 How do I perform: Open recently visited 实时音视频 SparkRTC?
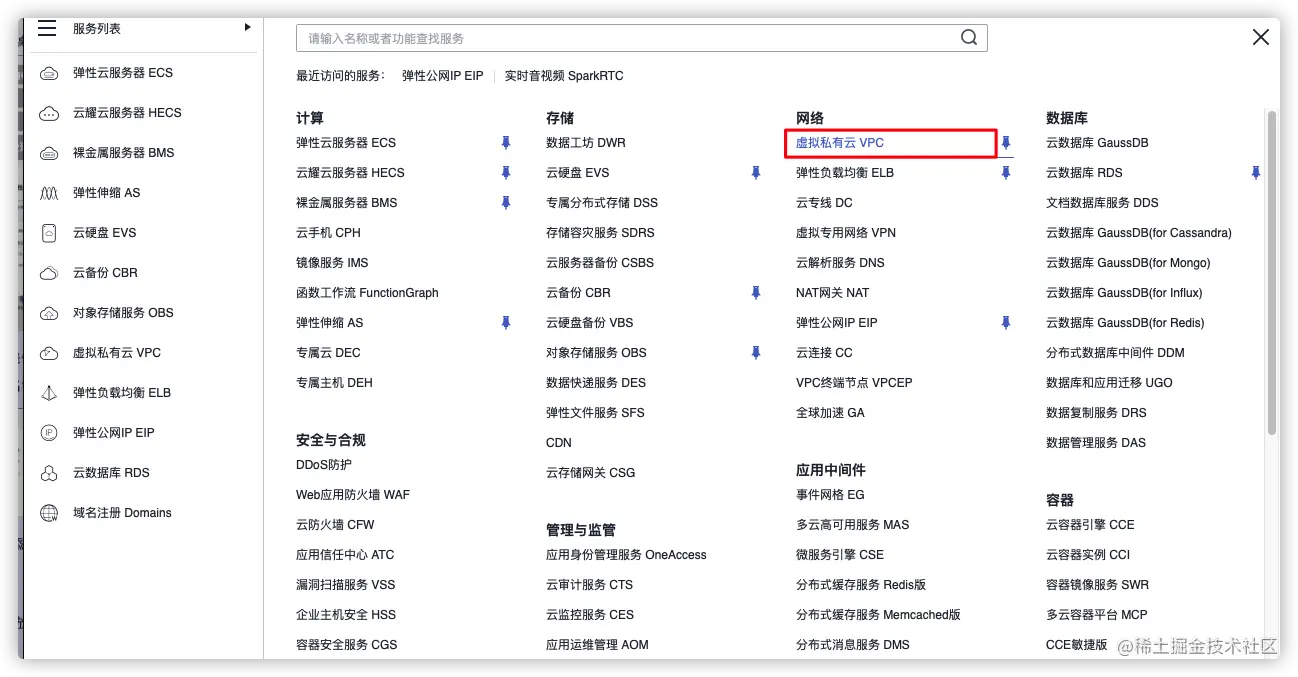564,76
